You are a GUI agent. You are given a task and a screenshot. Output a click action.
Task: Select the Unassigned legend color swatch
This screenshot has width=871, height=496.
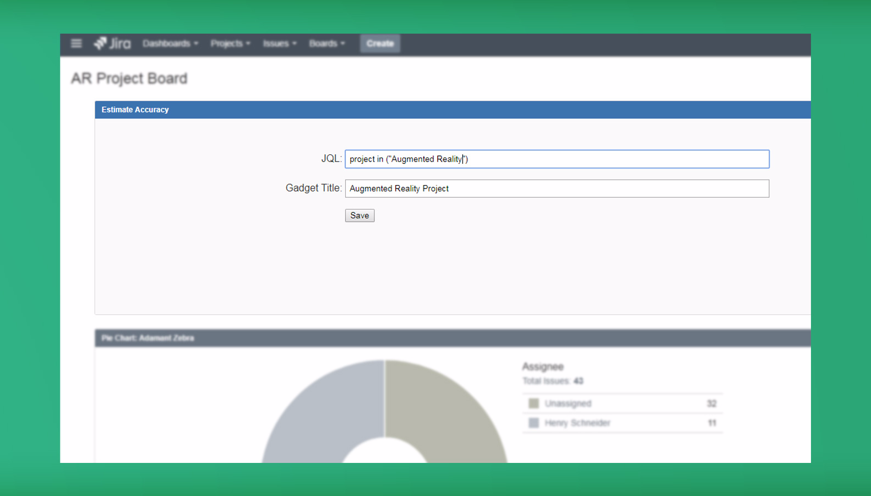coord(534,403)
